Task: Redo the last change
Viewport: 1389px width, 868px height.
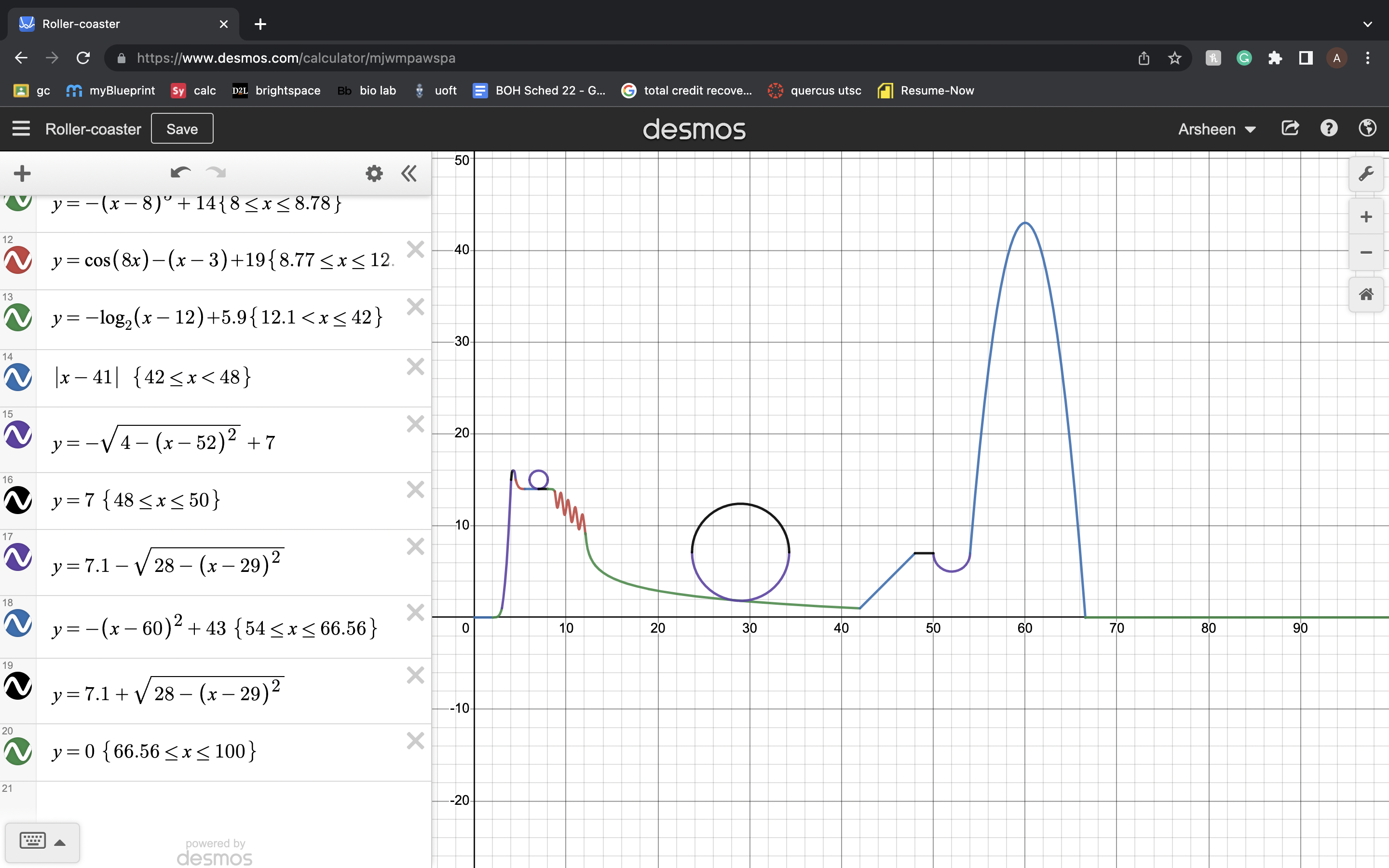Action: tap(215, 172)
